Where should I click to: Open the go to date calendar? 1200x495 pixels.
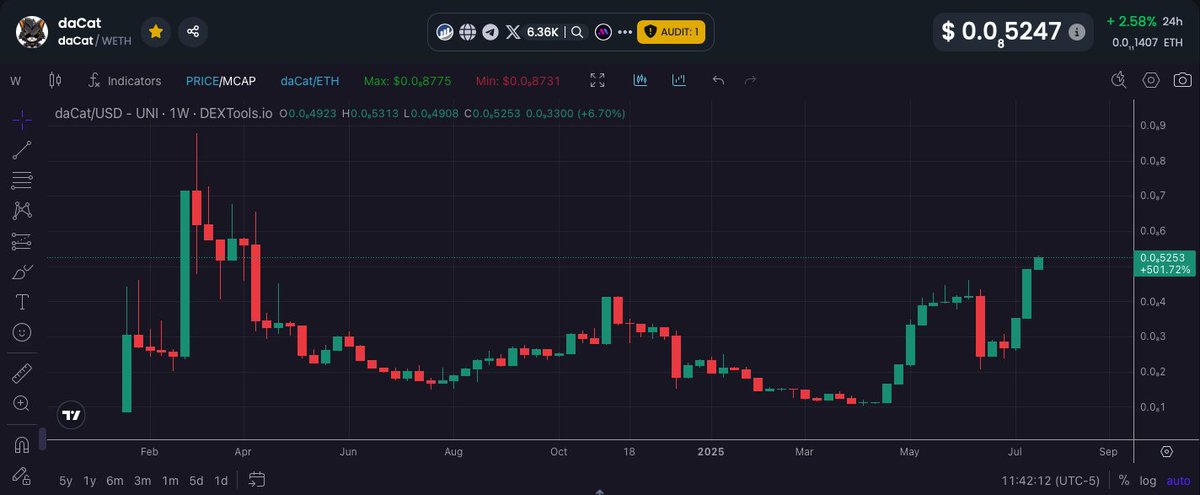click(257, 479)
